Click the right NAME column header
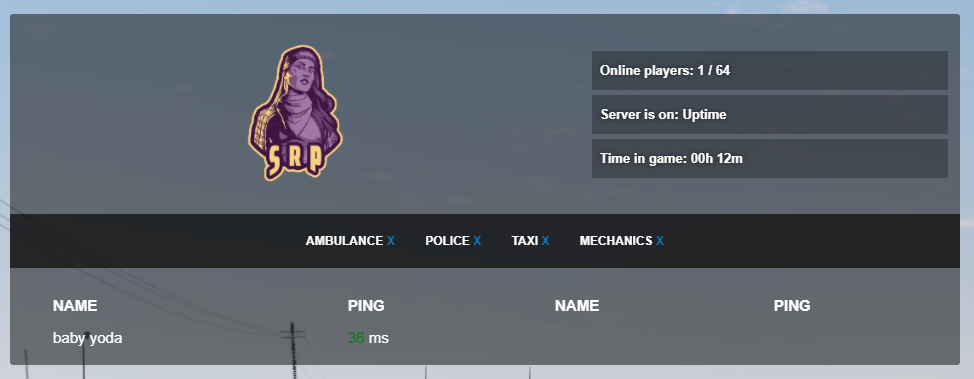The height and width of the screenshot is (379, 974). (577, 306)
